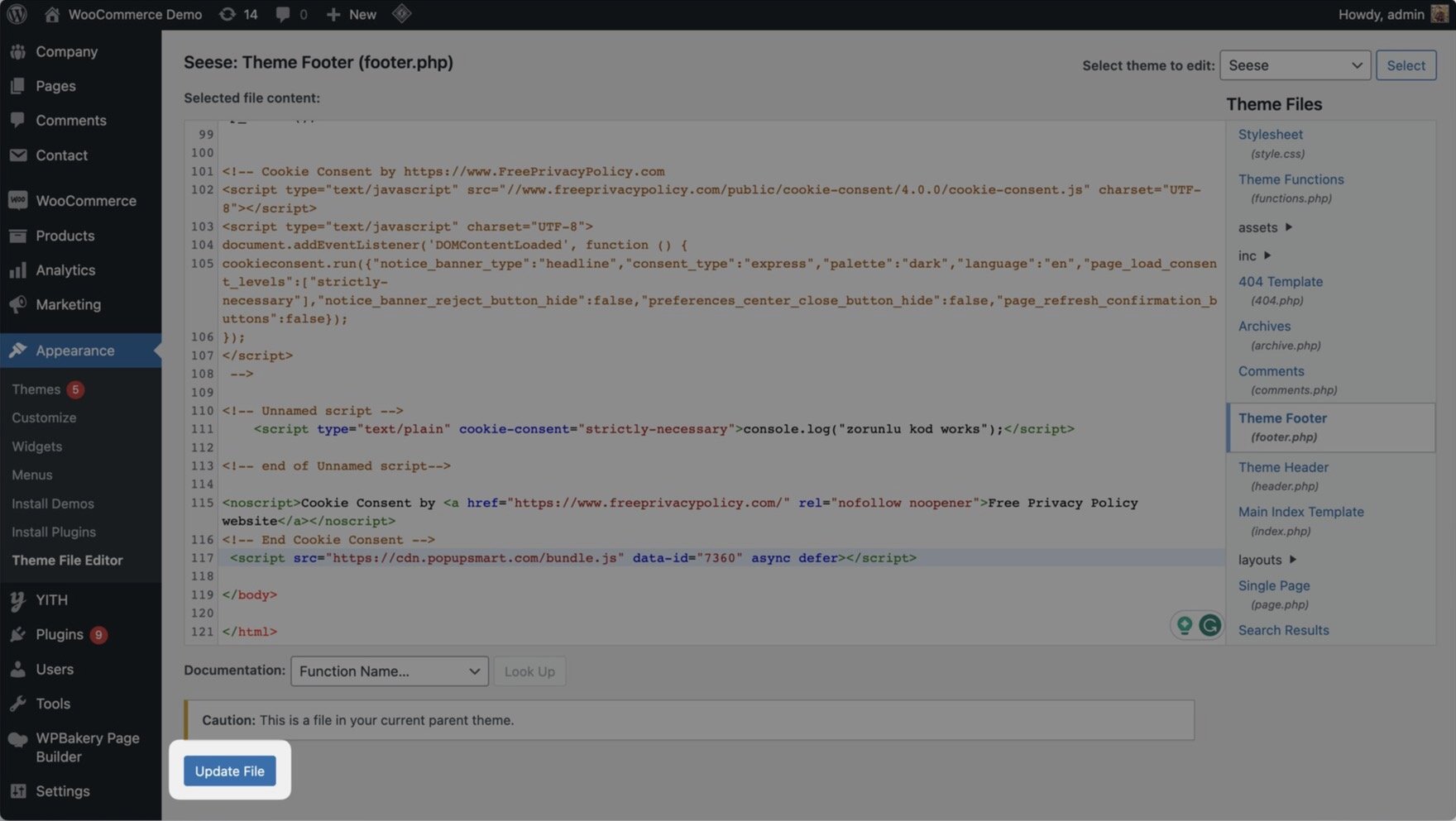The width and height of the screenshot is (1456, 821).
Task: Click the closing html tag on line 121
Action: pyautogui.click(x=249, y=632)
